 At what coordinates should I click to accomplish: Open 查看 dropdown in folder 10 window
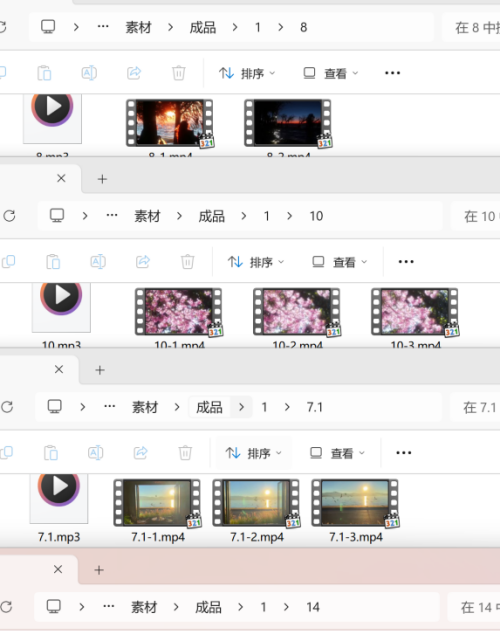pos(340,262)
